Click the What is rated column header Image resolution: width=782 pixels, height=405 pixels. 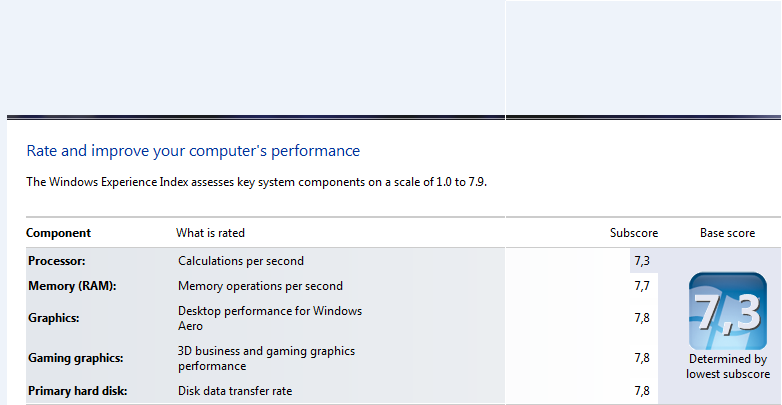[x=210, y=233]
